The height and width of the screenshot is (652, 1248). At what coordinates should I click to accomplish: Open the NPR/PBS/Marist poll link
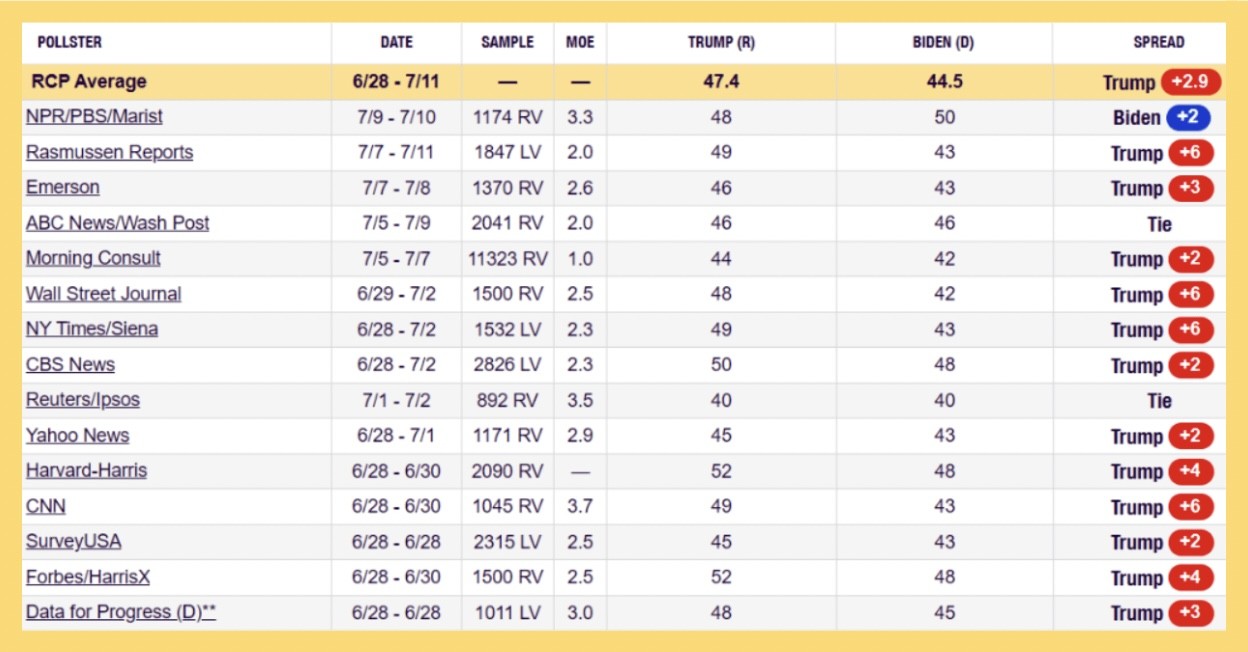94,117
